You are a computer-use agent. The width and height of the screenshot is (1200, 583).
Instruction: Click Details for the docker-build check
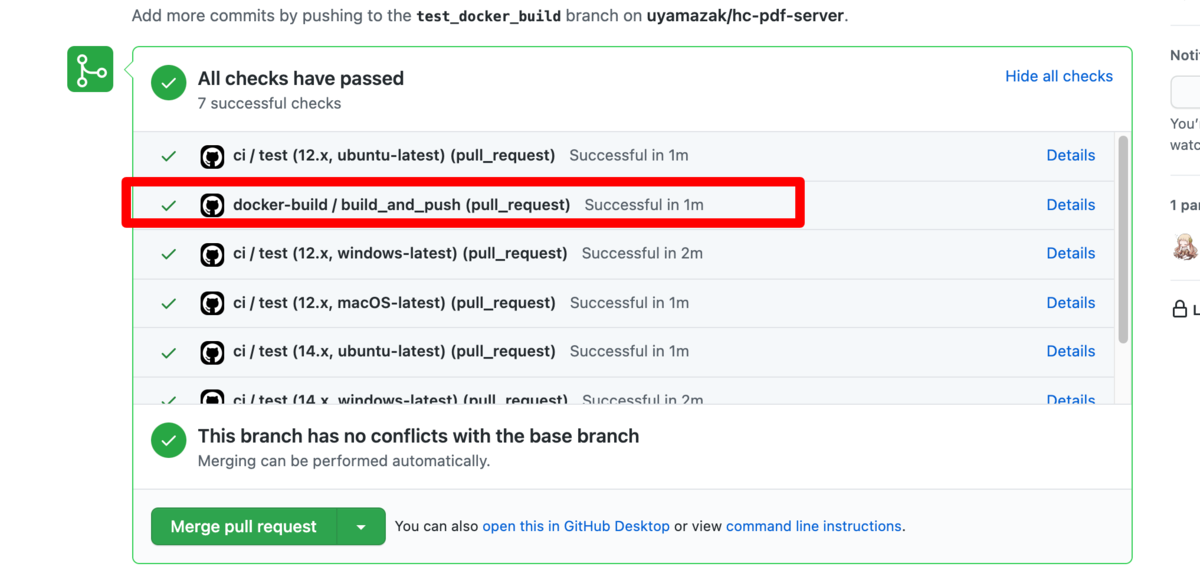(1070, 204)
